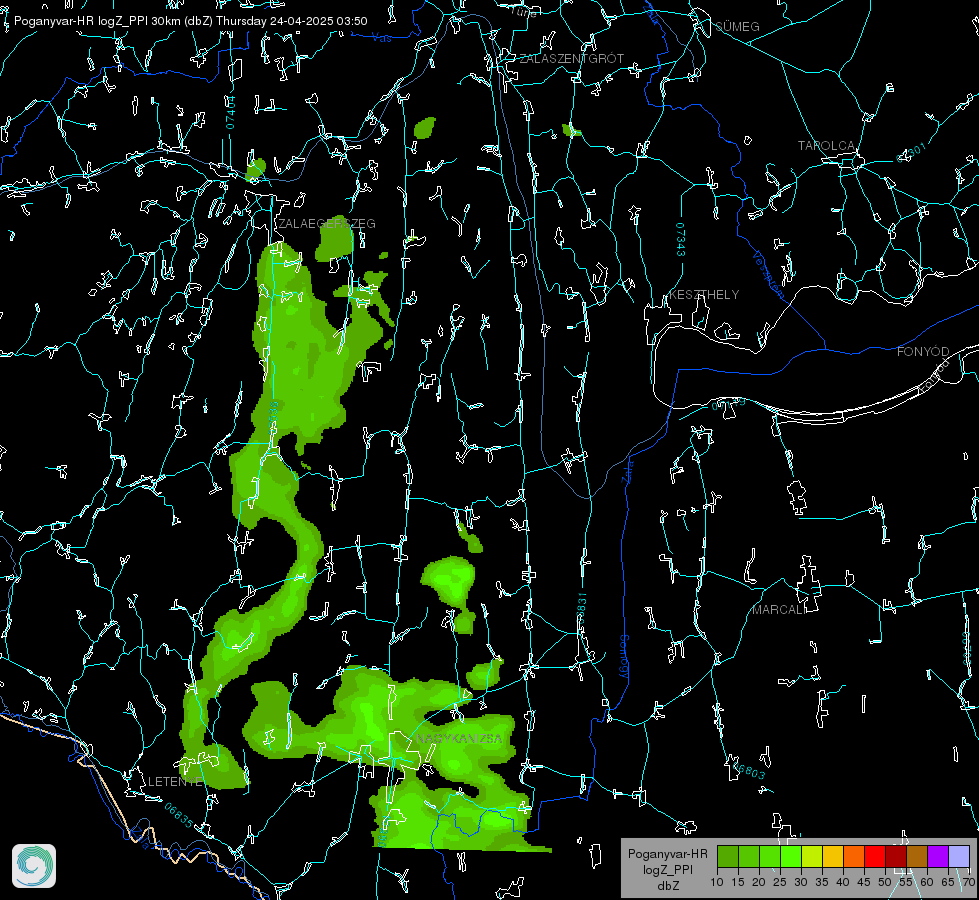Click the 07343 road number label
This screenshot has height=900, width=979.
pos(681,240)
